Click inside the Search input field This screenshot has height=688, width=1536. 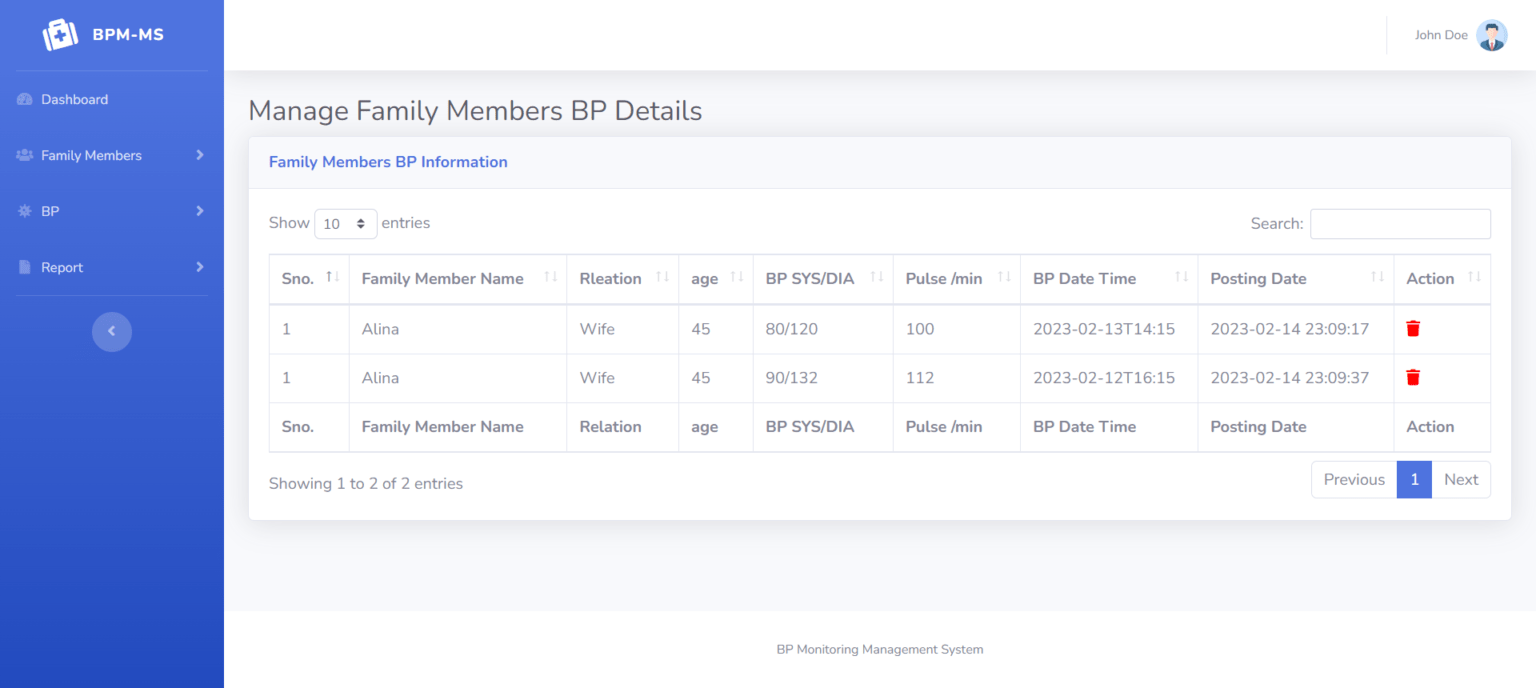tap(1399, 223)
